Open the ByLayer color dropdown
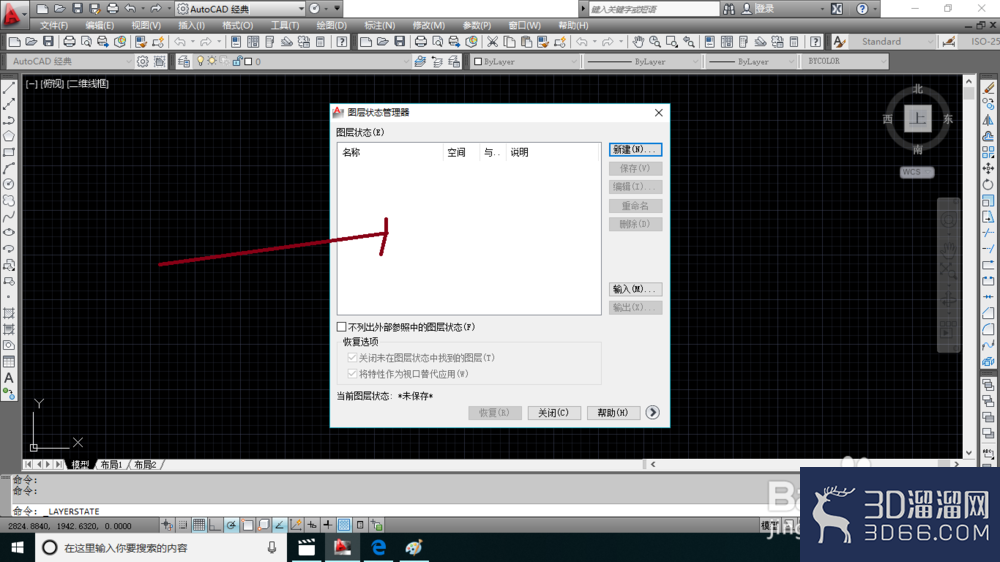1000x562 pixels. 525,61
